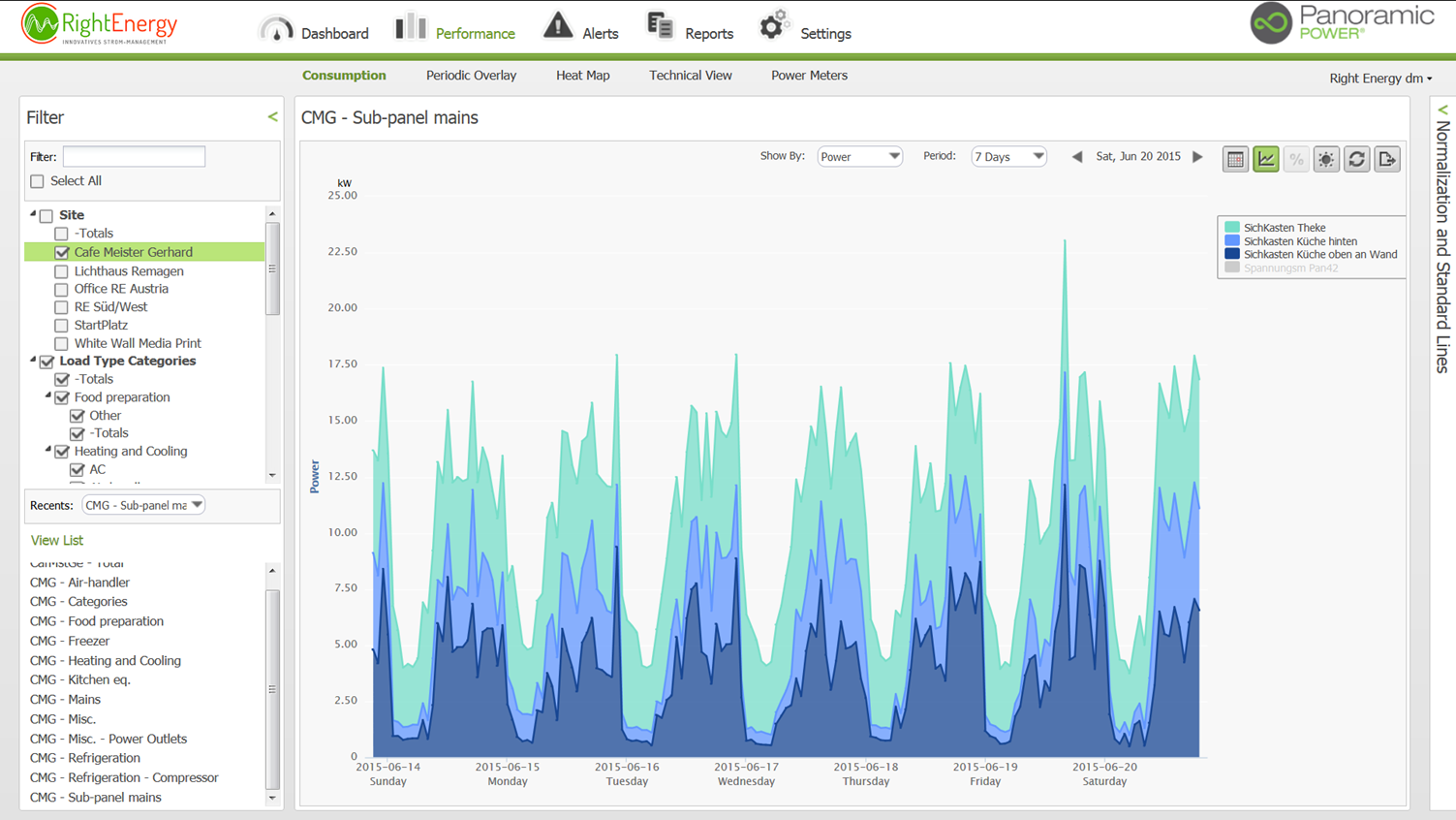The width and height of the screenshot is (1456, 820).
Task: Open the table grid view icon
Action: pos(1235,160)
